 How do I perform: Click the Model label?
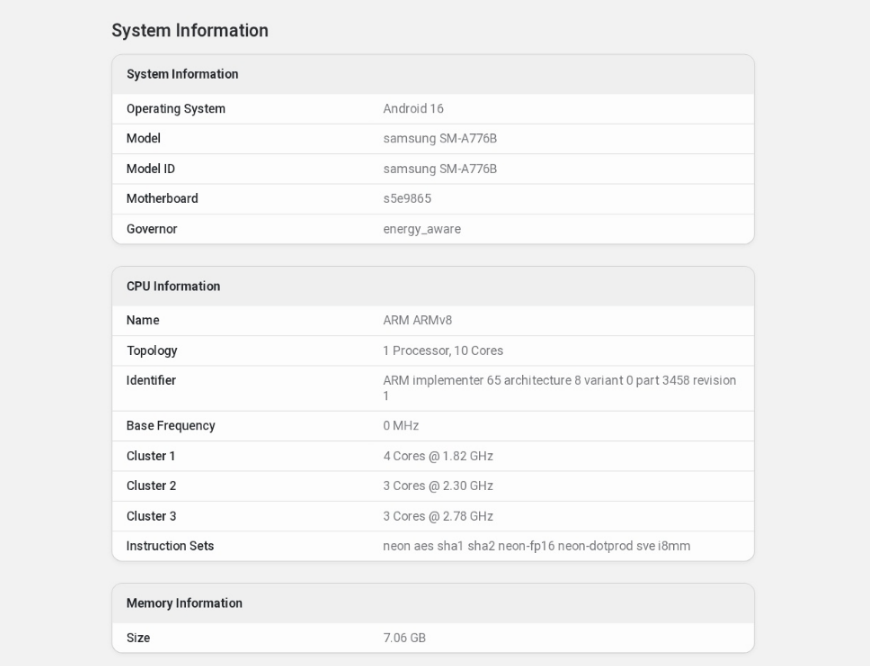tap(142, 139)
